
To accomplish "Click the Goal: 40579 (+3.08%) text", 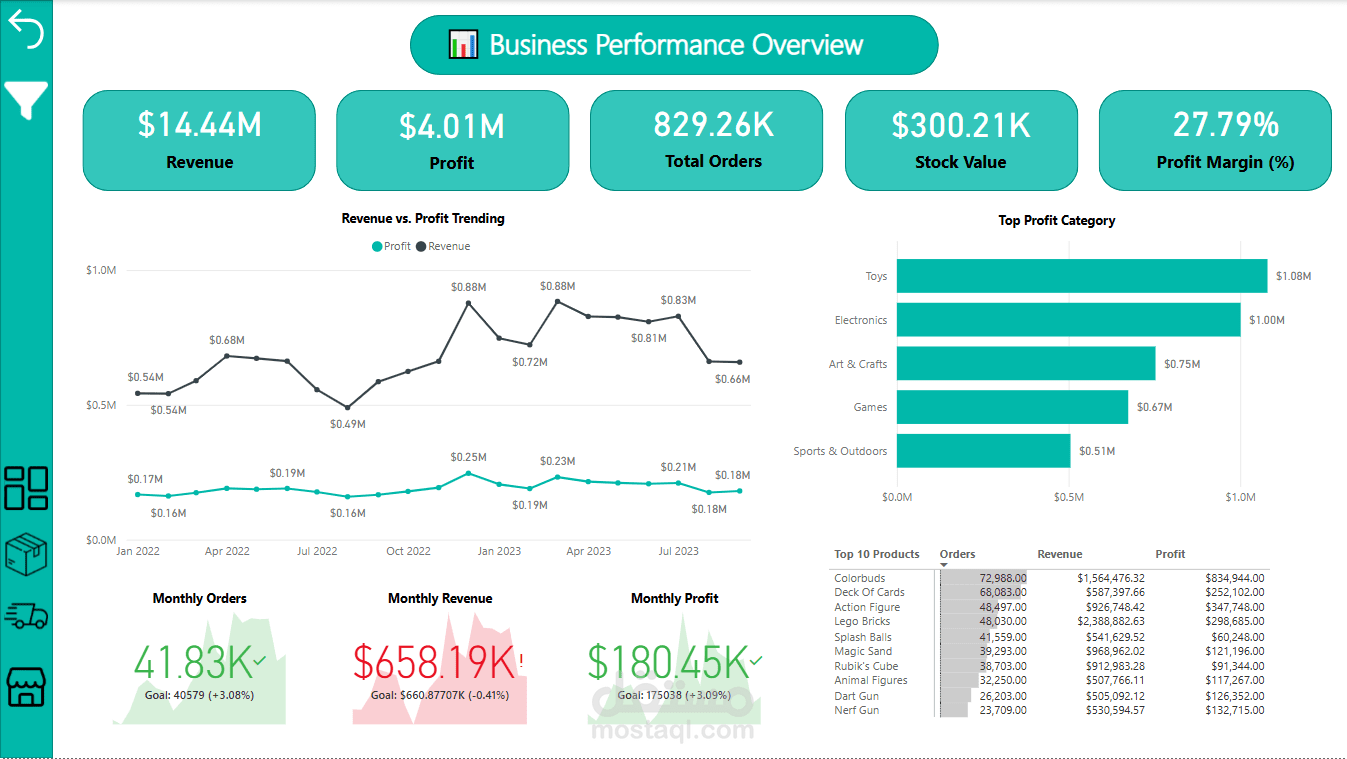I will 199,695.
